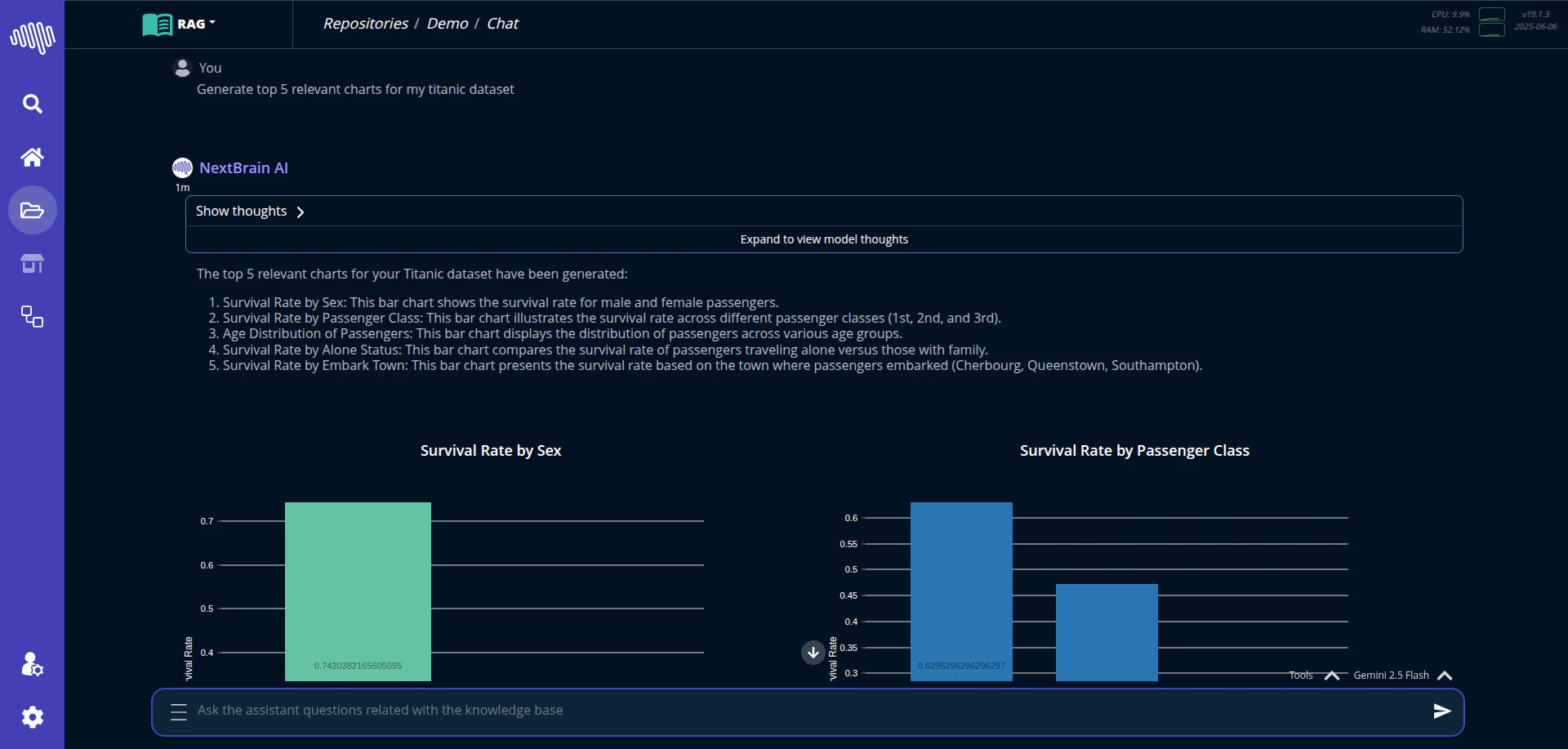This screenshot has height=749, width=1568.
Task: Navigate to Repositories in the breadcrumb
Action: coord(365,24)
